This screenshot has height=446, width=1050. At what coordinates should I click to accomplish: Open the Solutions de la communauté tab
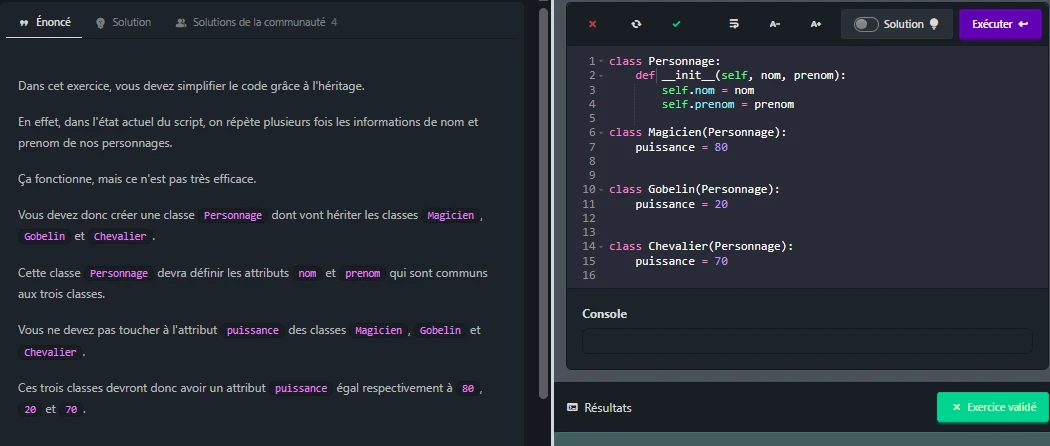256,22
